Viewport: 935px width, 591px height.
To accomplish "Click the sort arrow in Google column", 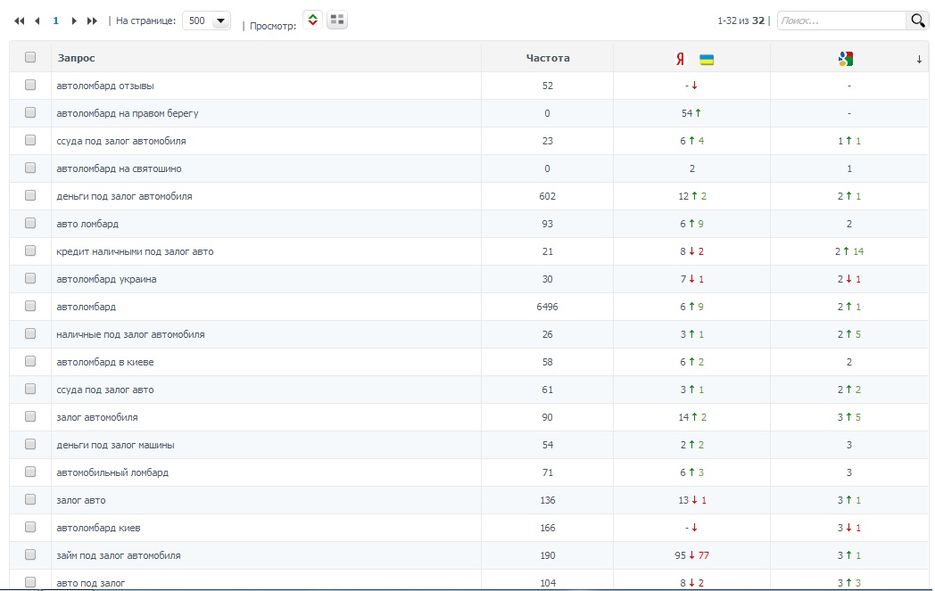I will tap(919, 59).
